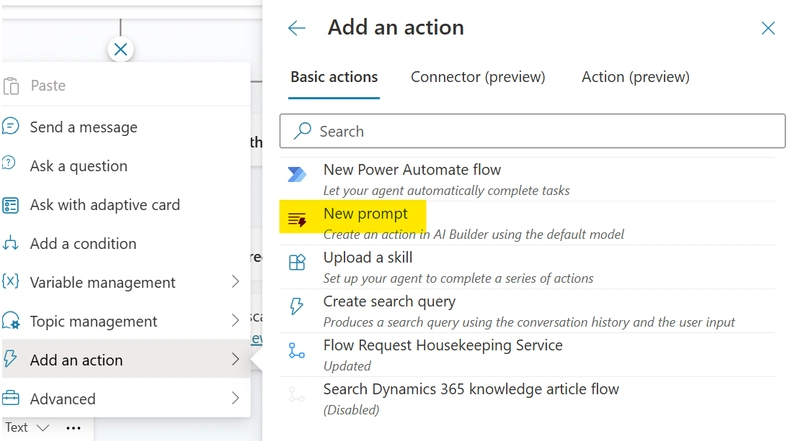Choose Add a condition
The image size is (800, 441).
point(126,243)
